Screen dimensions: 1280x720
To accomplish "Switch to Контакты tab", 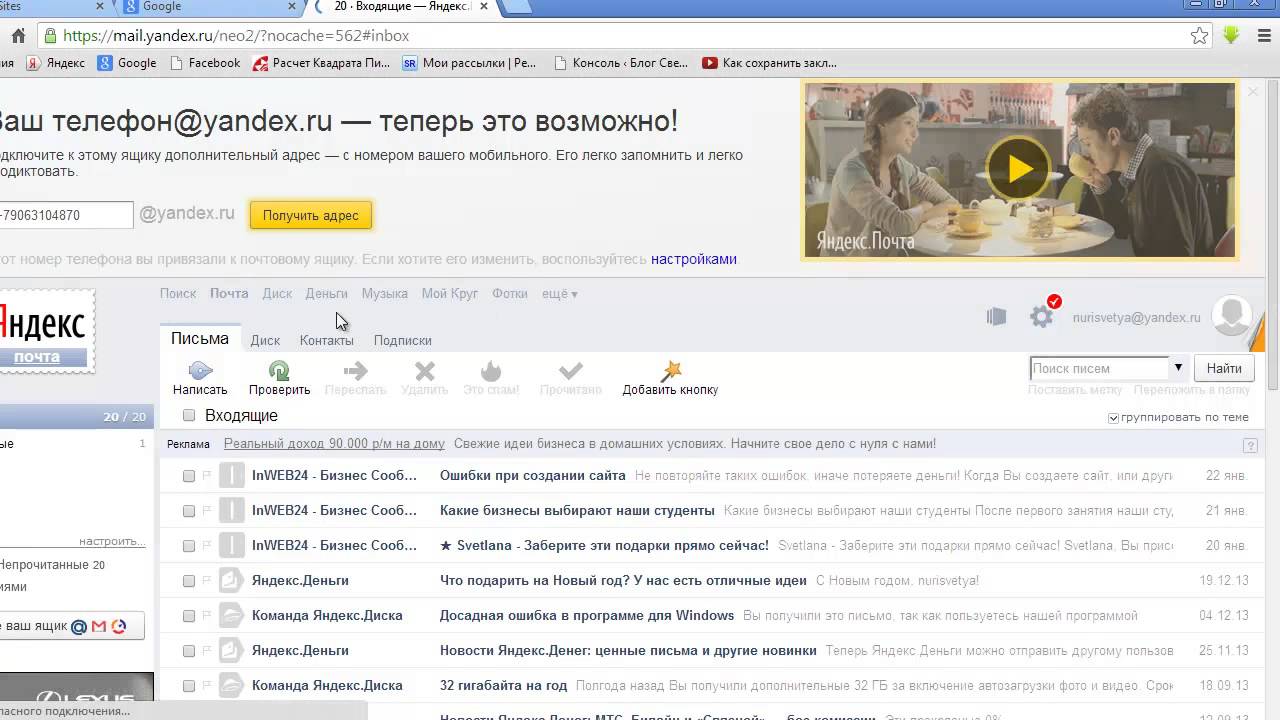I will click(327, 340).
